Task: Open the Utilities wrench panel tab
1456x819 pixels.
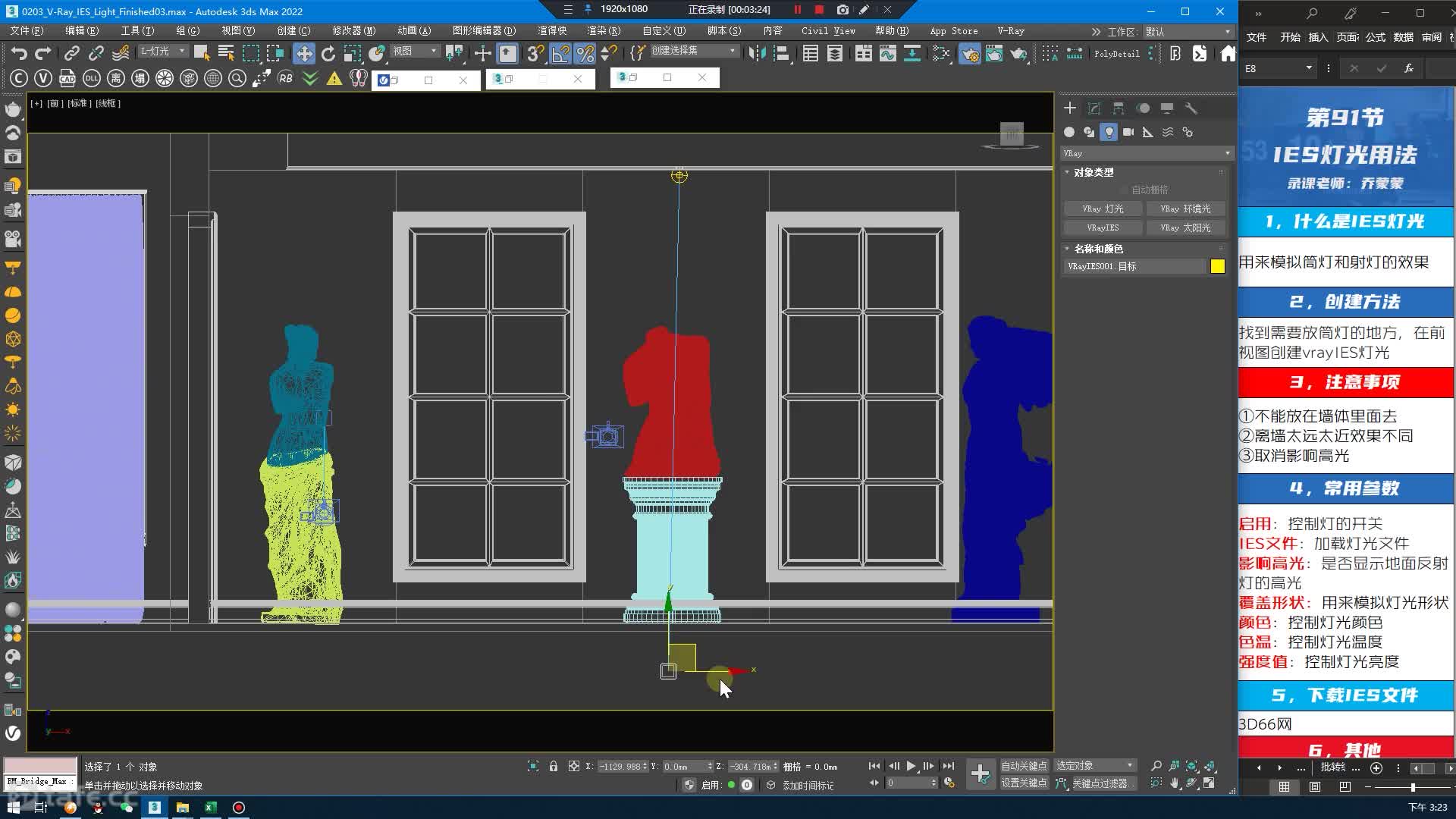Action: pyautogui.click(x=1191, y=108)
